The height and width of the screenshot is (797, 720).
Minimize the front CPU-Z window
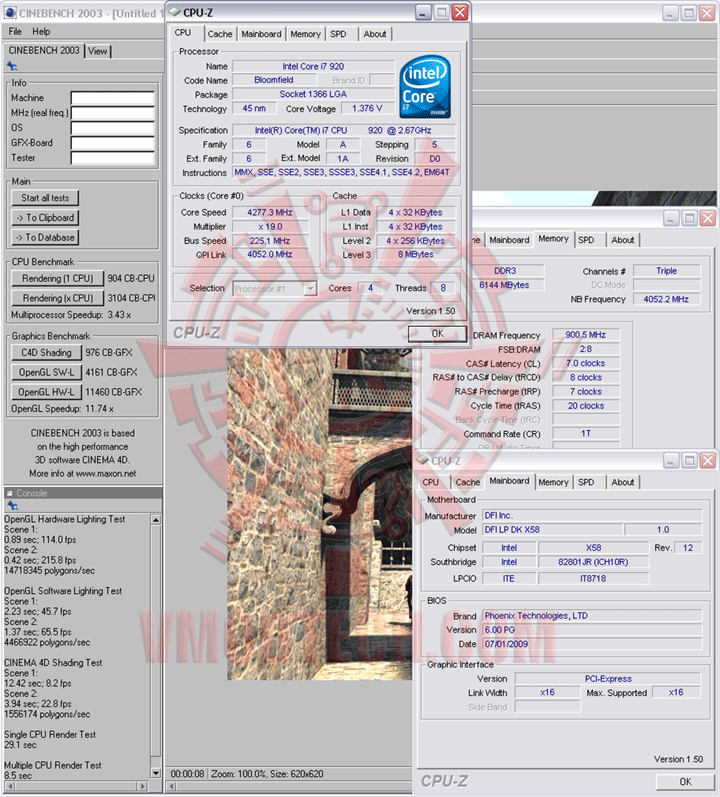[423, 12]
